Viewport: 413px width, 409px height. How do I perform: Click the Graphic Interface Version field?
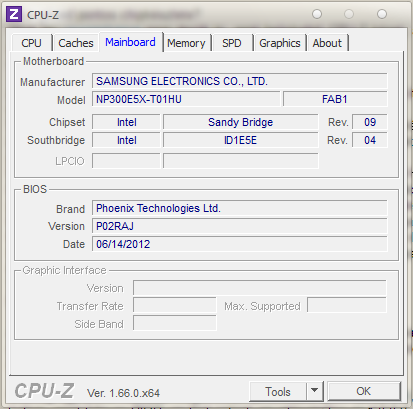pos(260,288)
